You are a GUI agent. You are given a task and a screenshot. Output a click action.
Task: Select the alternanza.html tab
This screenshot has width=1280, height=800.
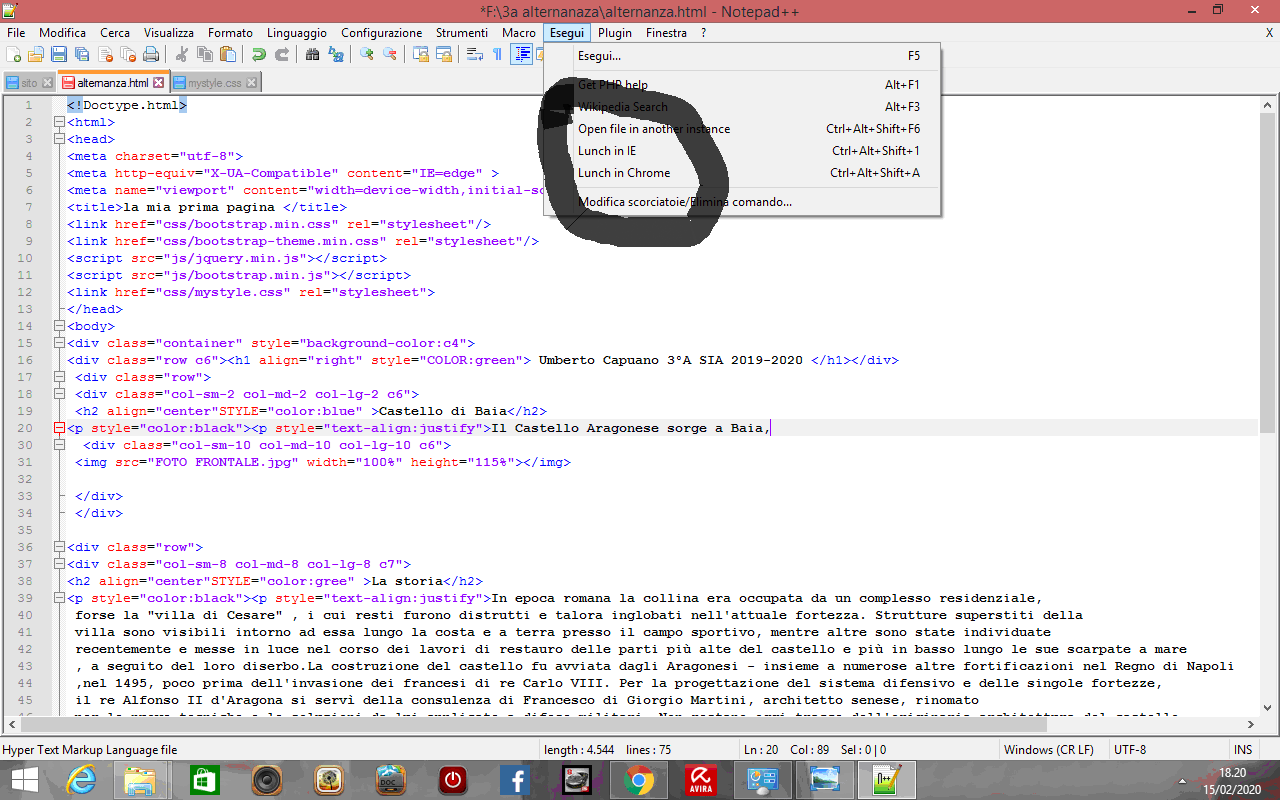113,83
